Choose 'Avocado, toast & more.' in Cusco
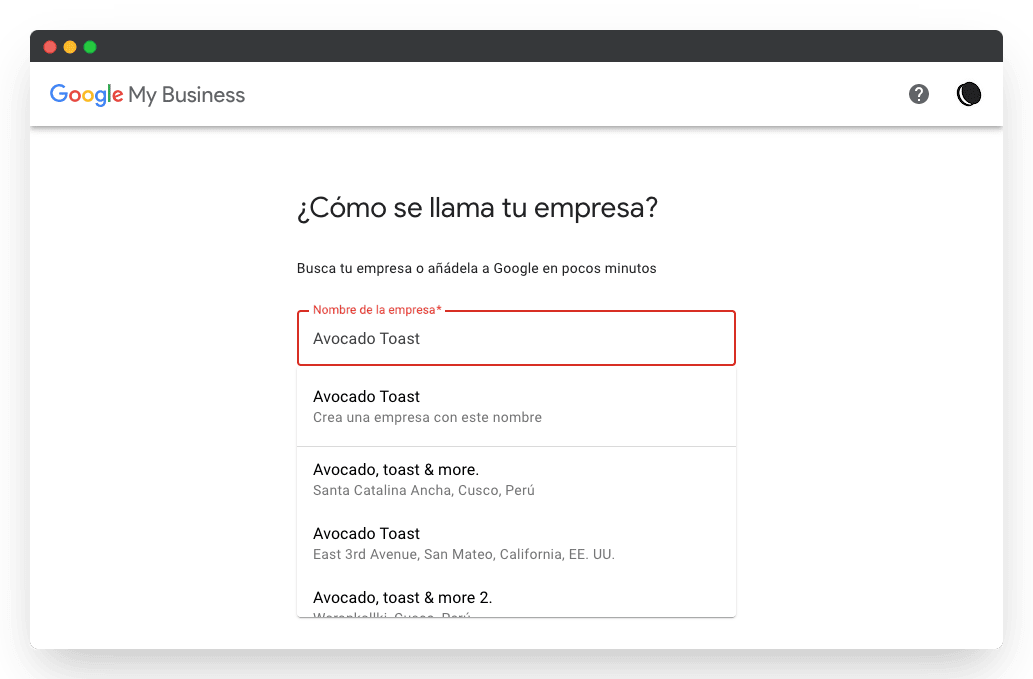Screen dimensions: 1033x679 click(516, 479)
